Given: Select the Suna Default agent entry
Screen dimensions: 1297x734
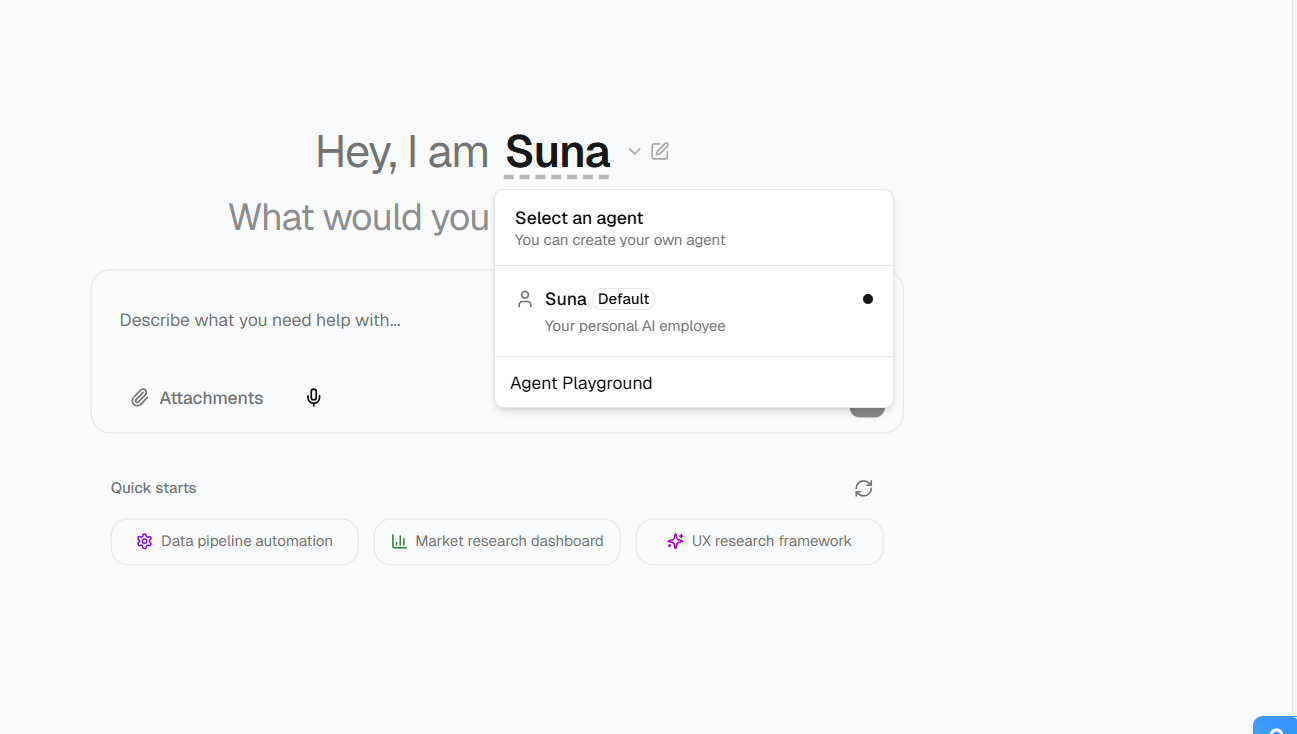Looking at the screenshot, I should 694,311.
